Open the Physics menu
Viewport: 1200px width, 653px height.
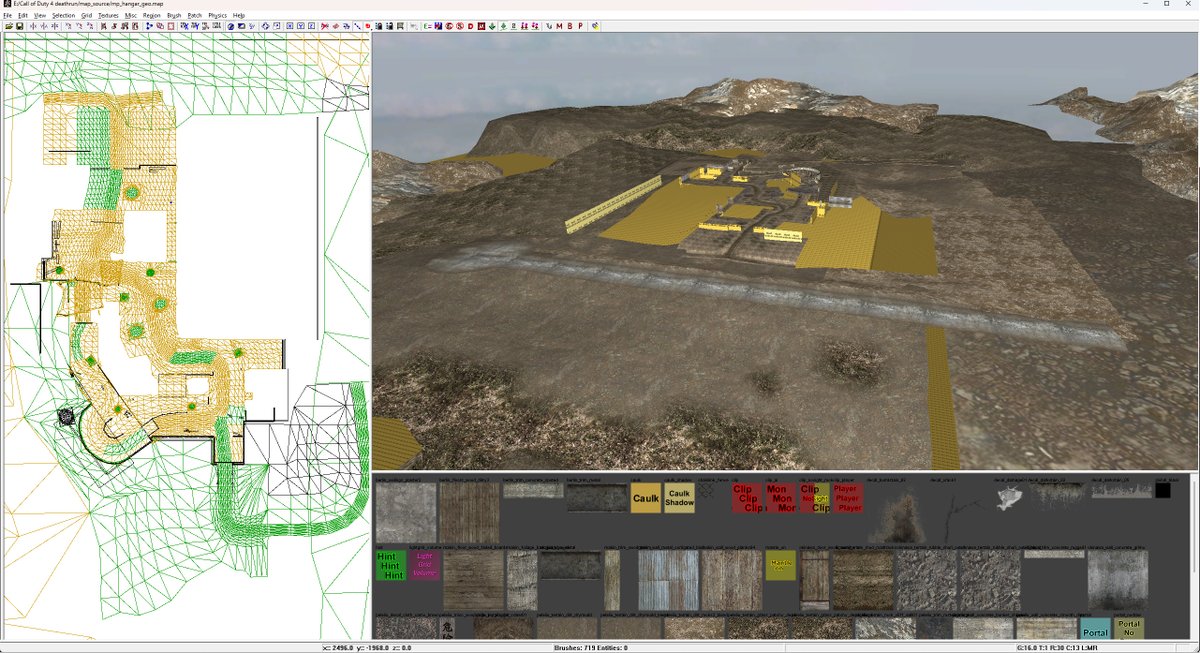(218, 16)
